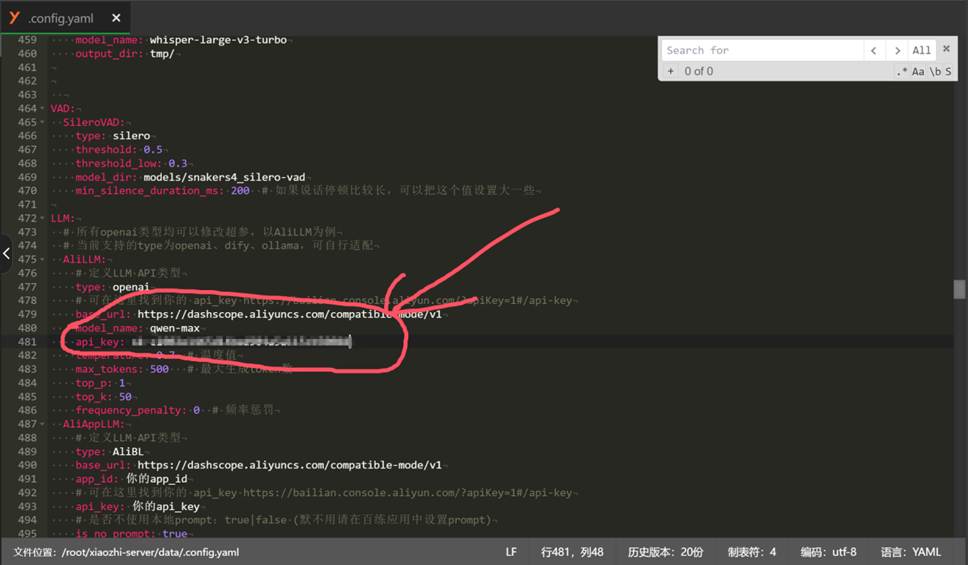This screenshot has width=968, height=565.
Task: Toggle case sensitive search option
Action: [918, 71]
